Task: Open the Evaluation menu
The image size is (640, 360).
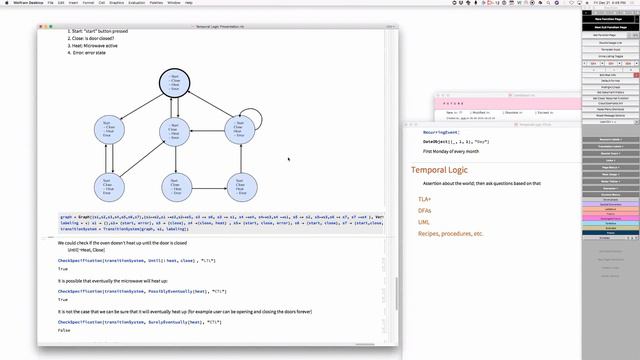Action: (x=137, y=2)
